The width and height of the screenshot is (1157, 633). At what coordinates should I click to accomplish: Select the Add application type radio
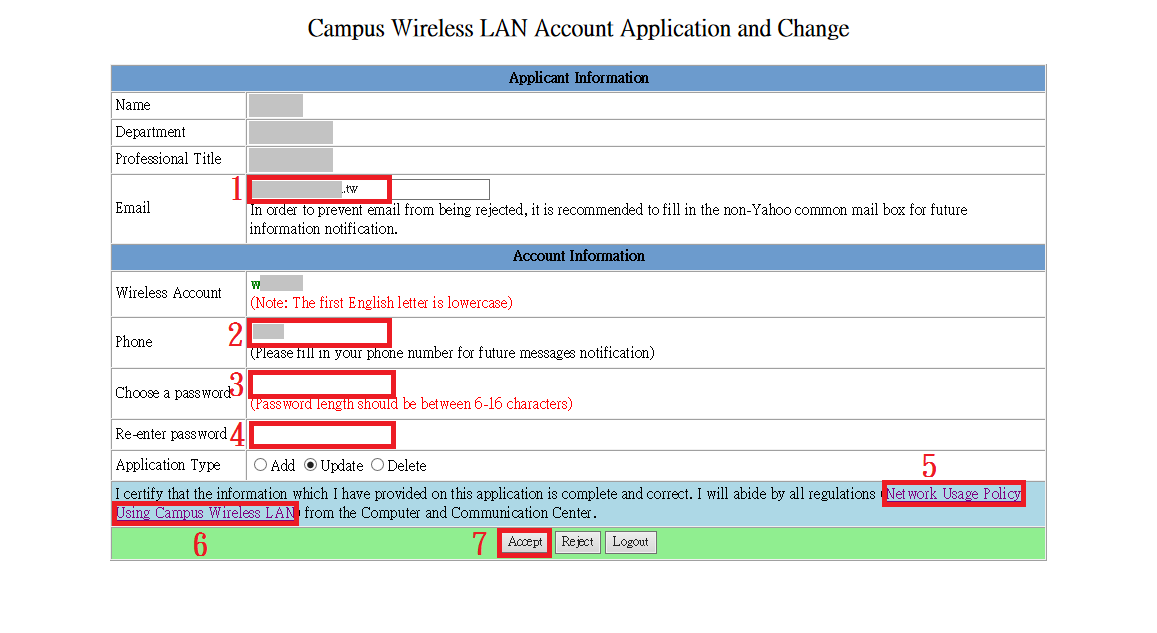[261, 465]
